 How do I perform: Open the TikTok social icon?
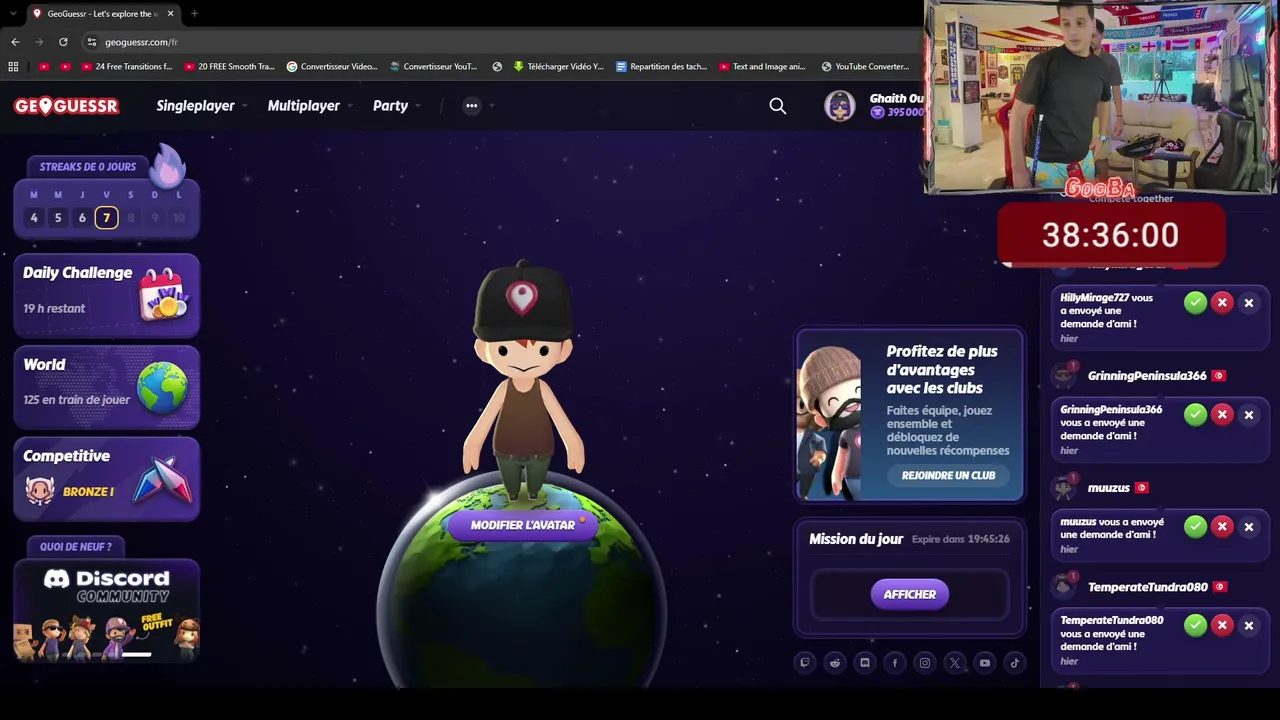pos(1015,663)
